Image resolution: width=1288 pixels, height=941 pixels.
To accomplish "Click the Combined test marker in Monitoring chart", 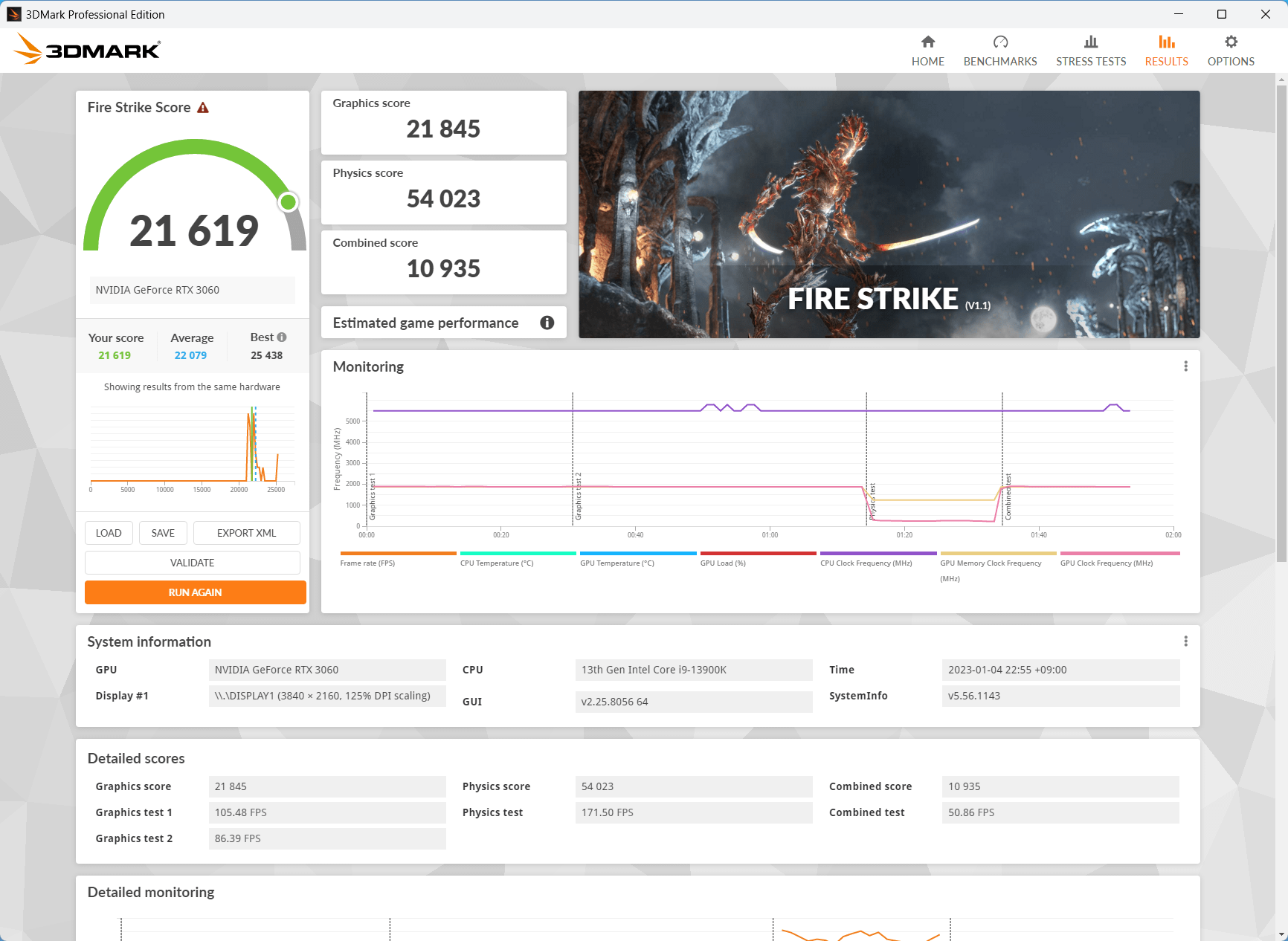I will 1008,496.
